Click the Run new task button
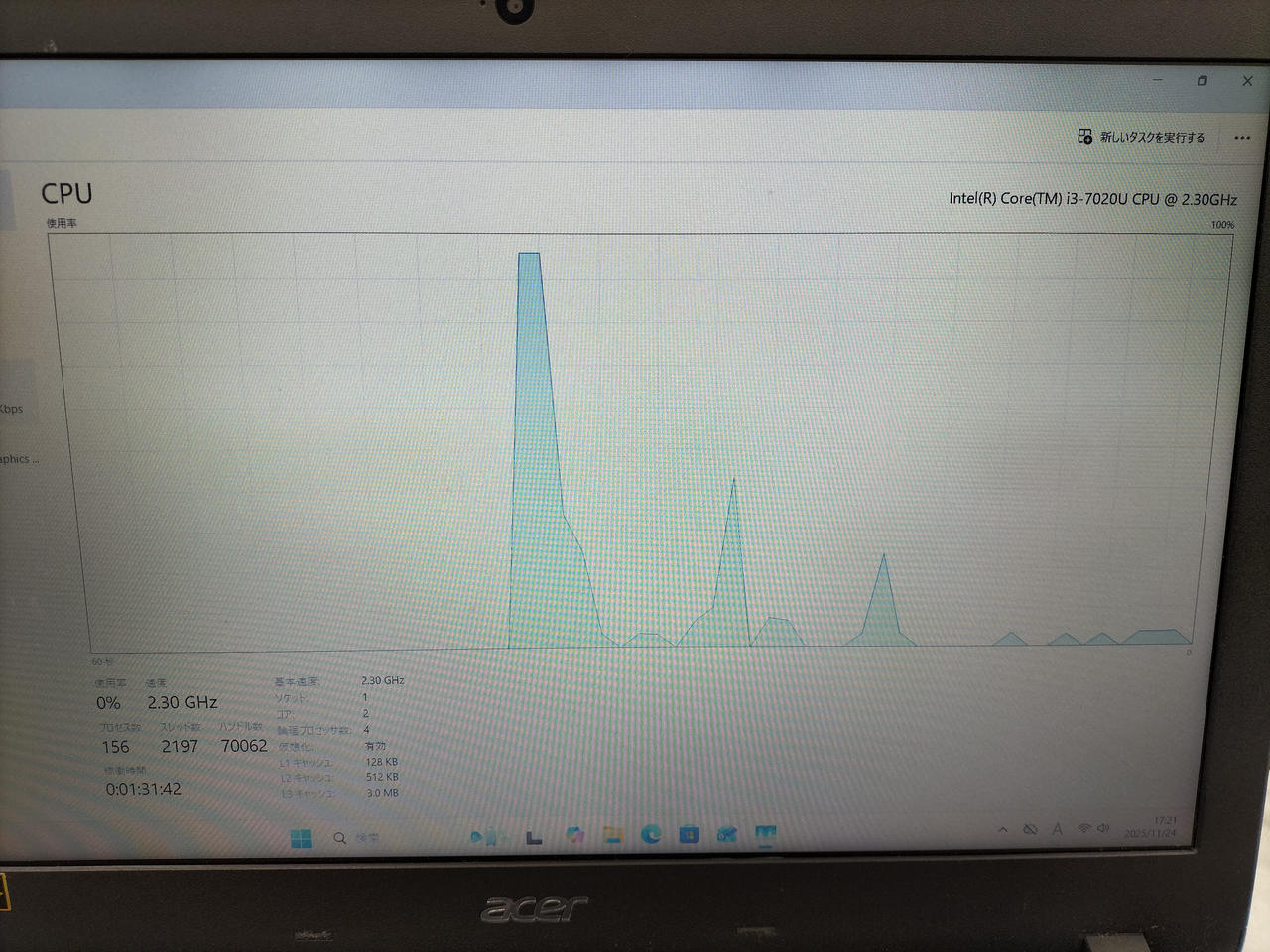 [x=1141, y=137]
